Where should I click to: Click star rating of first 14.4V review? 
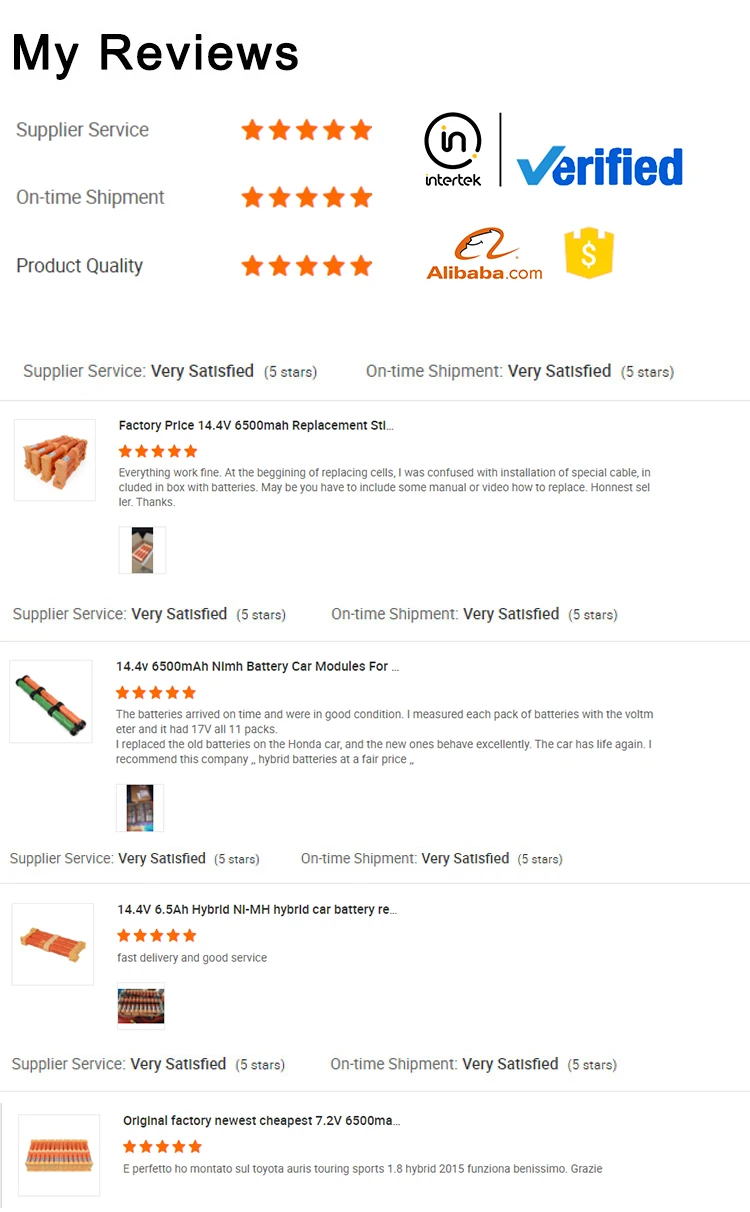pos(158,451)
